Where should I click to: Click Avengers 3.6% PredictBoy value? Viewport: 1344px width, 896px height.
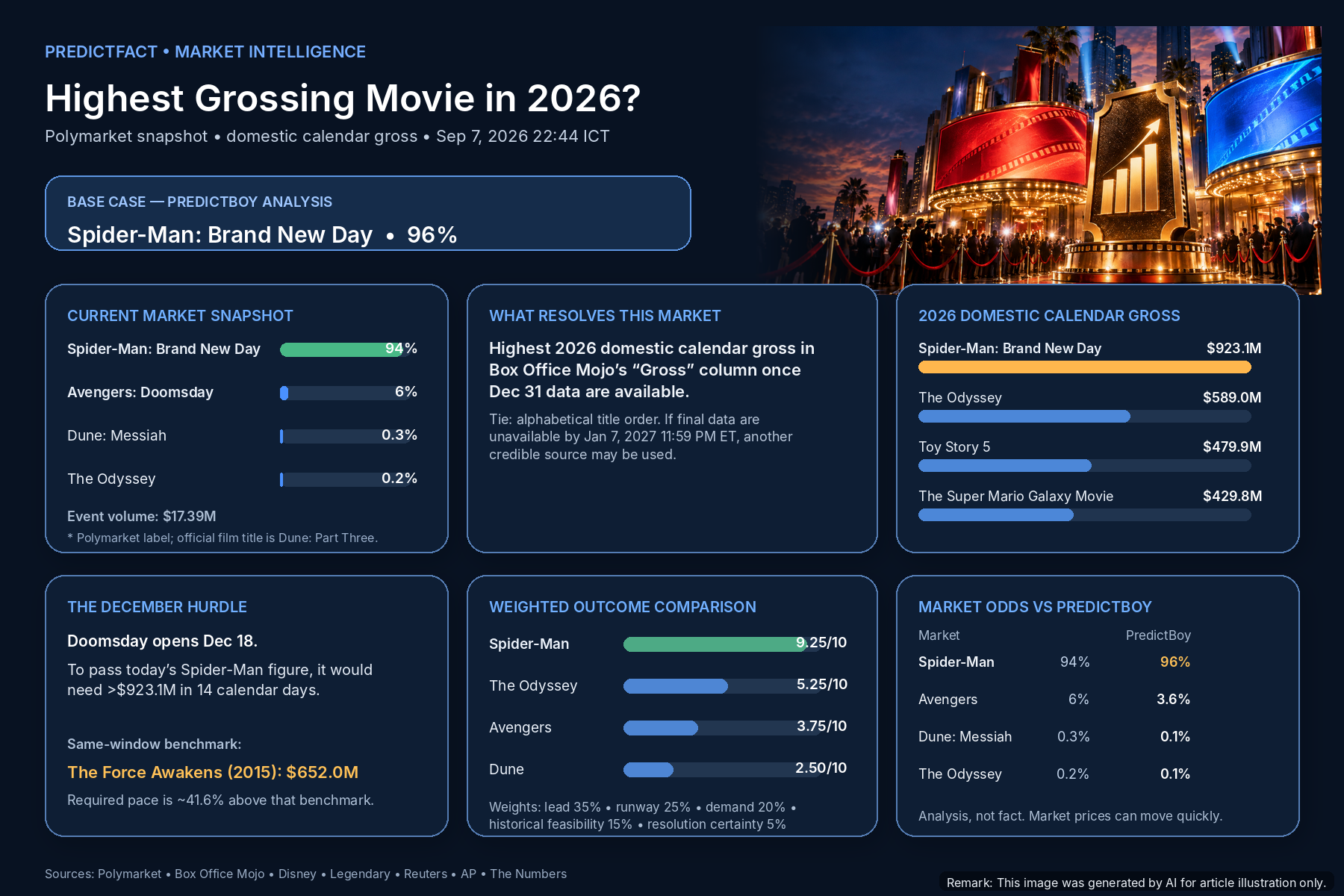[x=1173, y=699]
